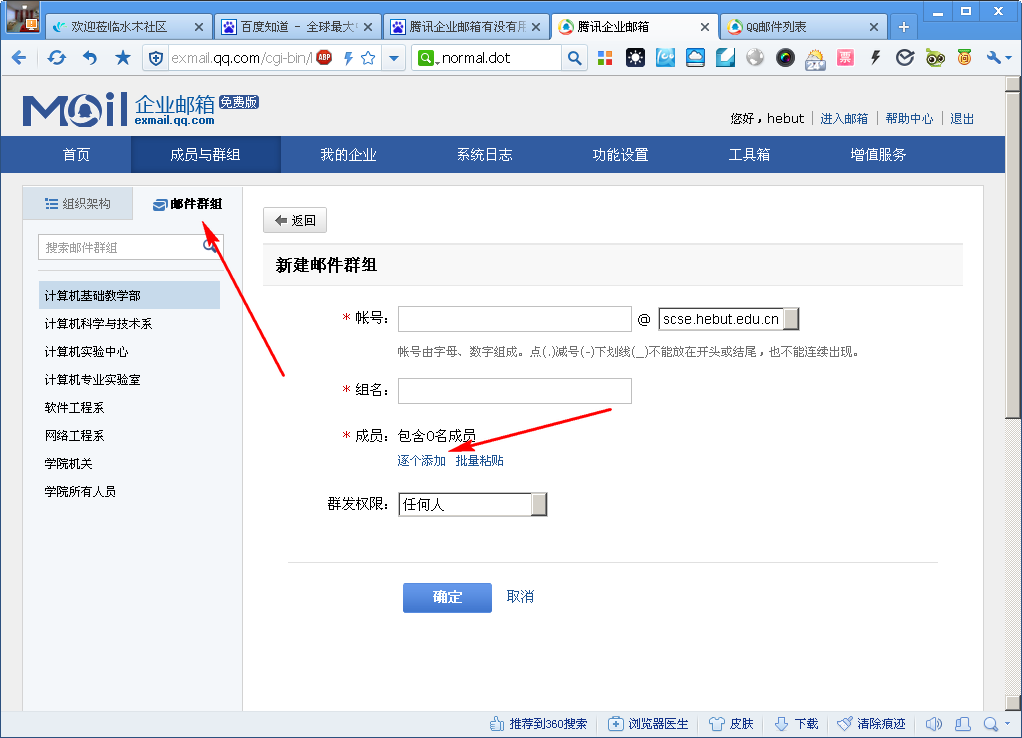
Task: Click the 确定 confirm button
Action: [x=447, y=597]
